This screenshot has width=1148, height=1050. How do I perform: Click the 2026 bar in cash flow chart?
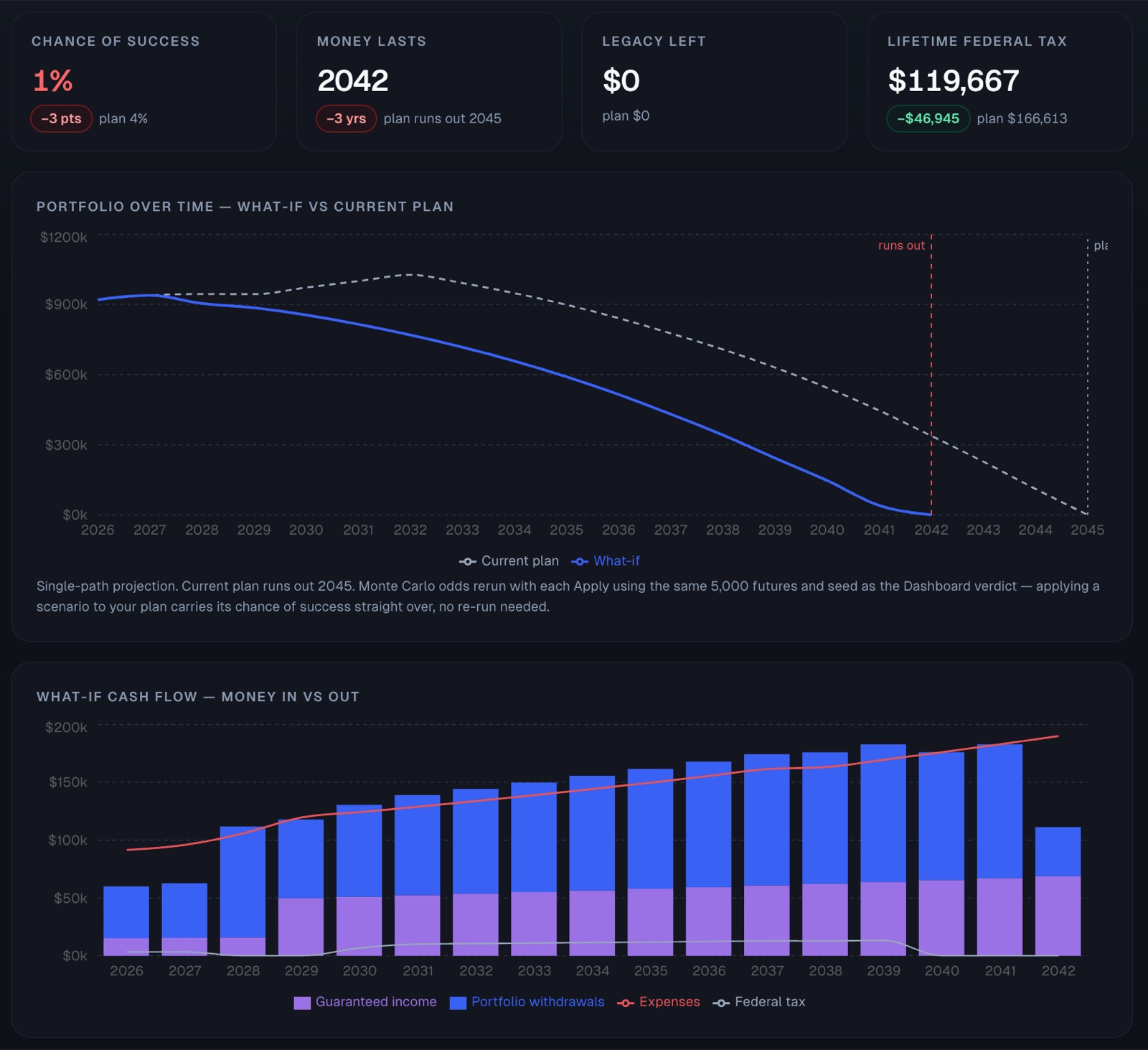(x=126, y=921)
